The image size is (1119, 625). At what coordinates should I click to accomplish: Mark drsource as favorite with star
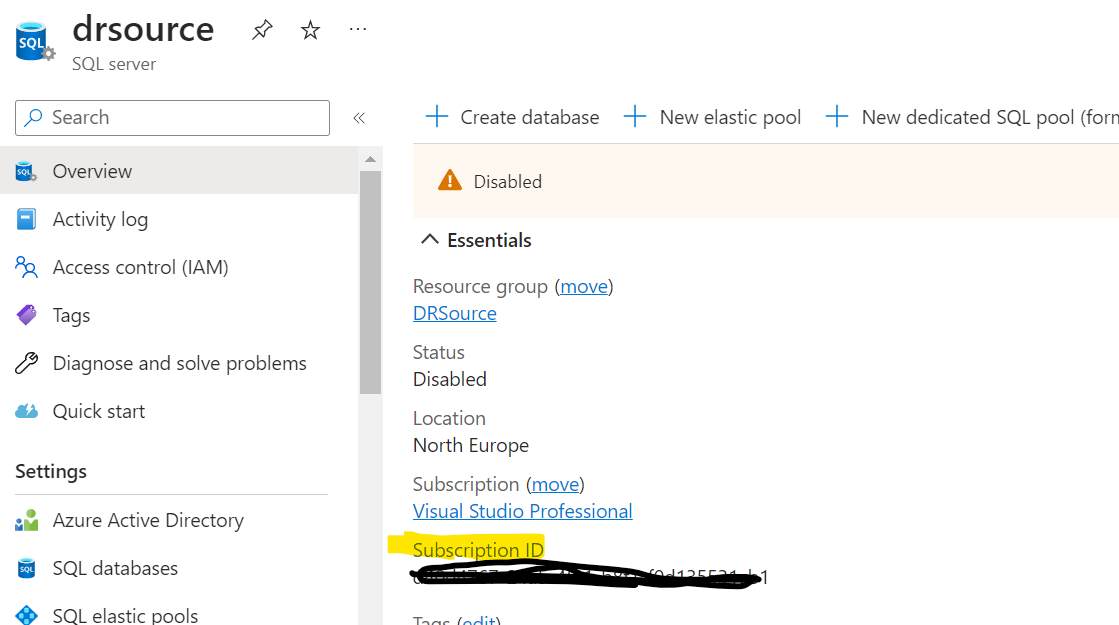pyautogui.click(x=310, y=30)
